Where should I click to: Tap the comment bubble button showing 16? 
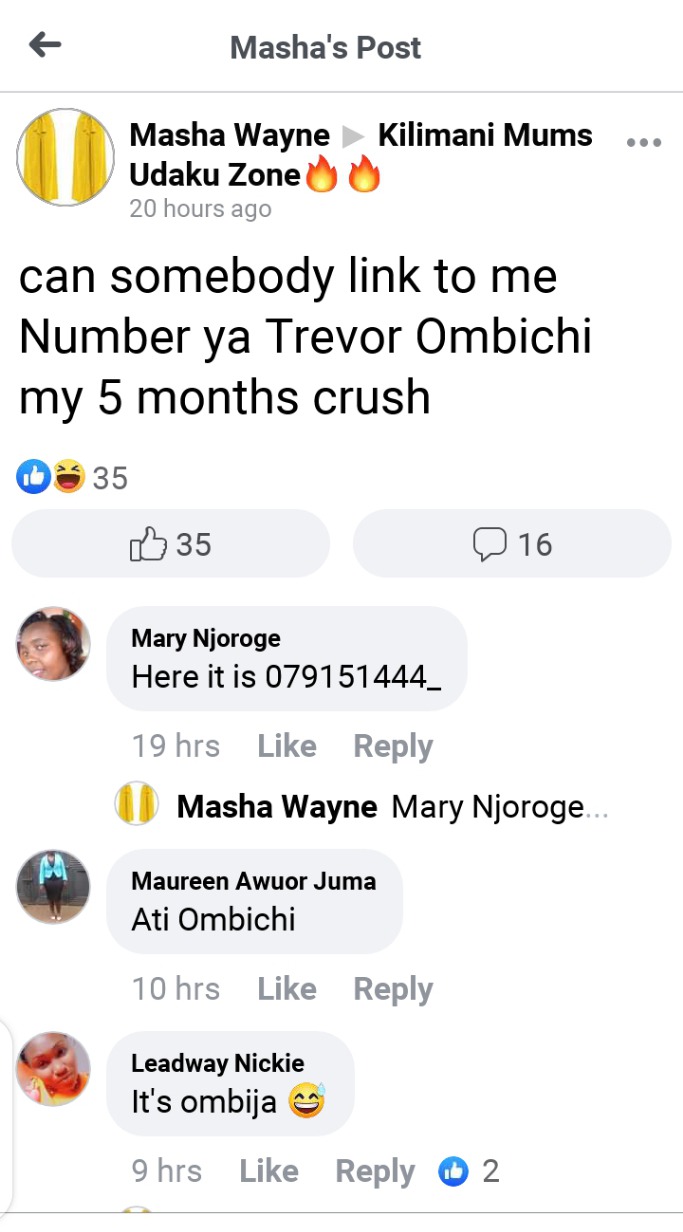click(x=512, y=544)
